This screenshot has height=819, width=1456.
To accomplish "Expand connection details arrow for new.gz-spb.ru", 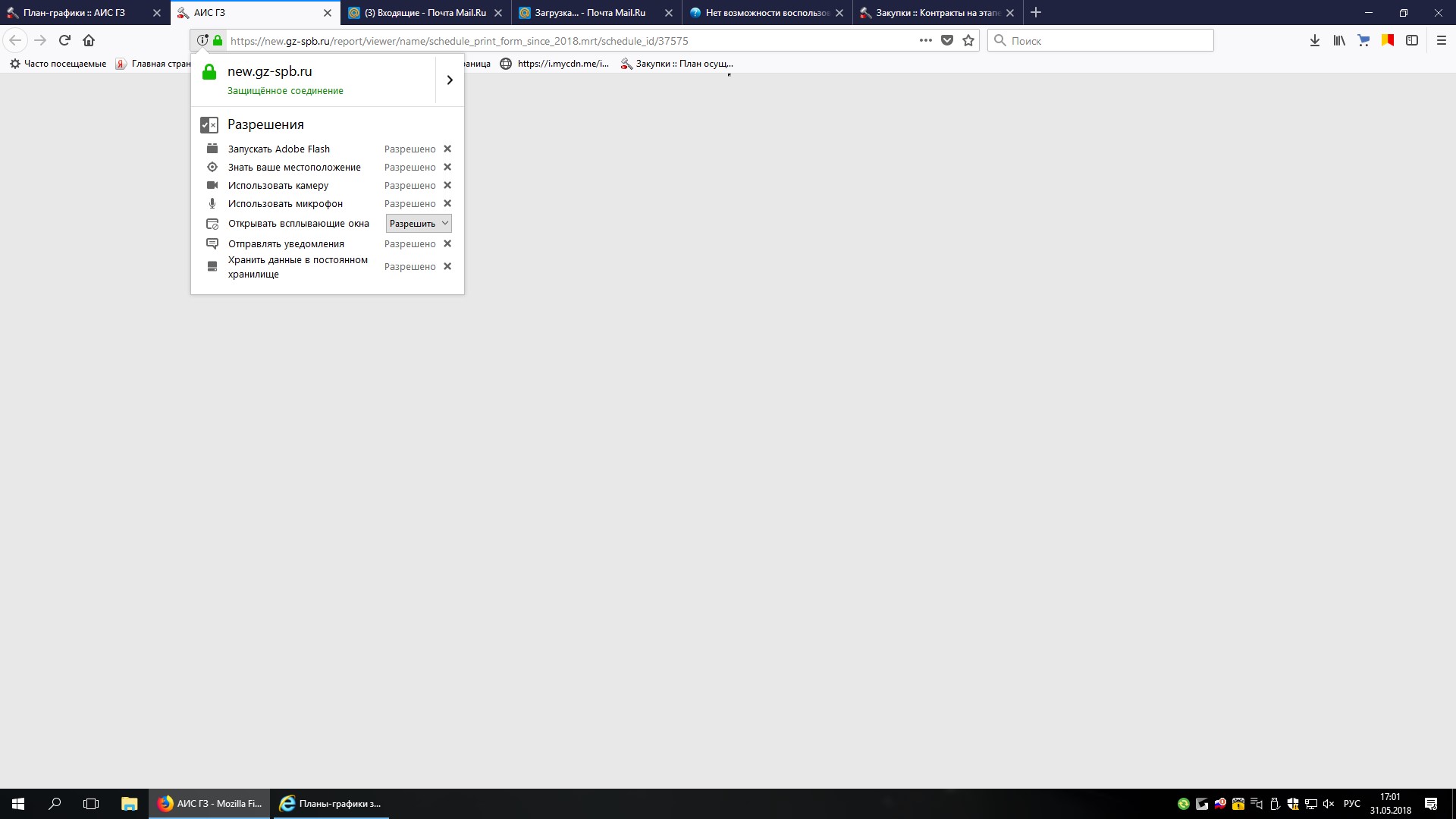I will (450, 80).
